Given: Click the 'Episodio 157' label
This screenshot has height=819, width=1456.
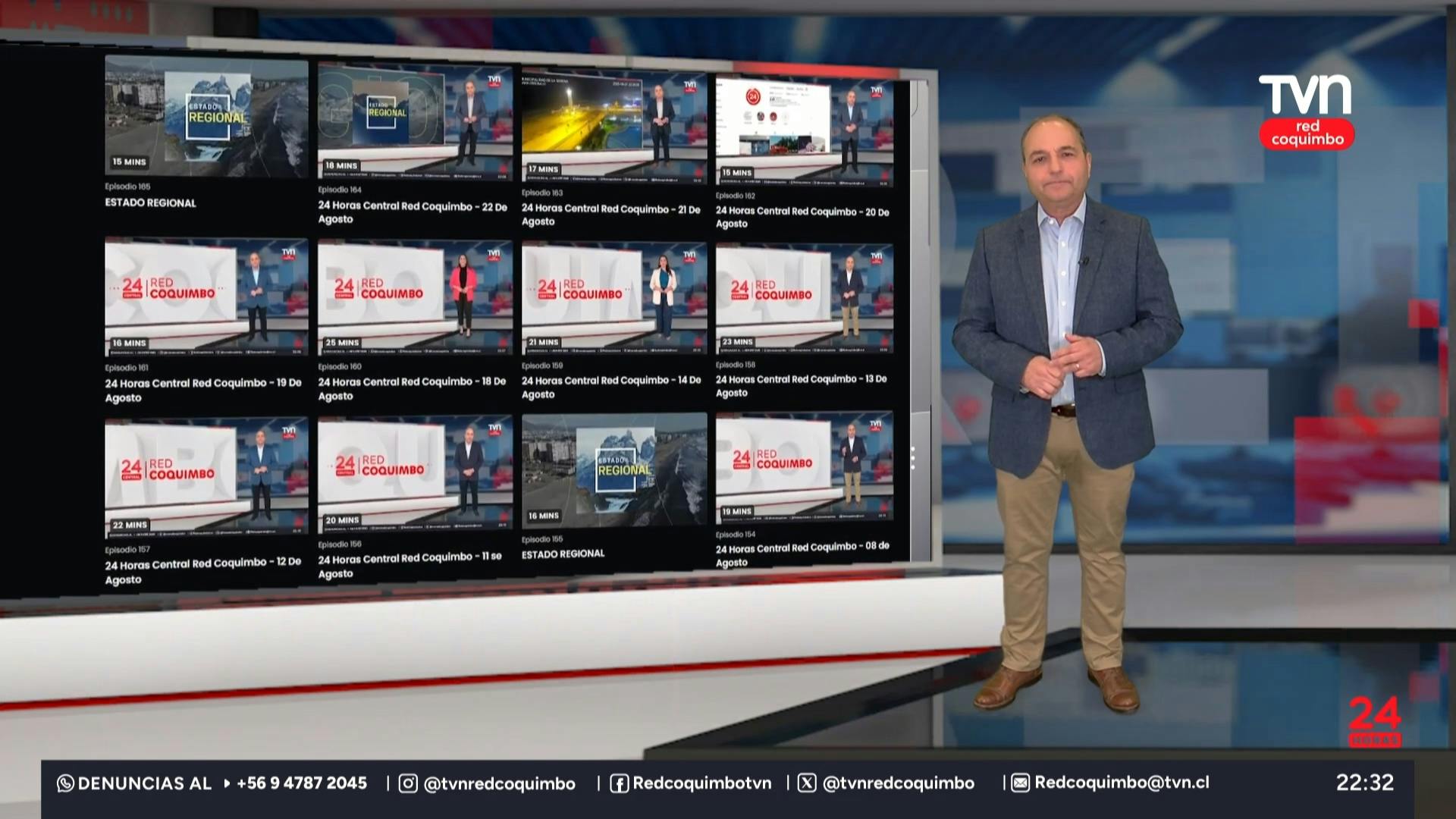Looking at the screenshot, I should click(127, 550).
